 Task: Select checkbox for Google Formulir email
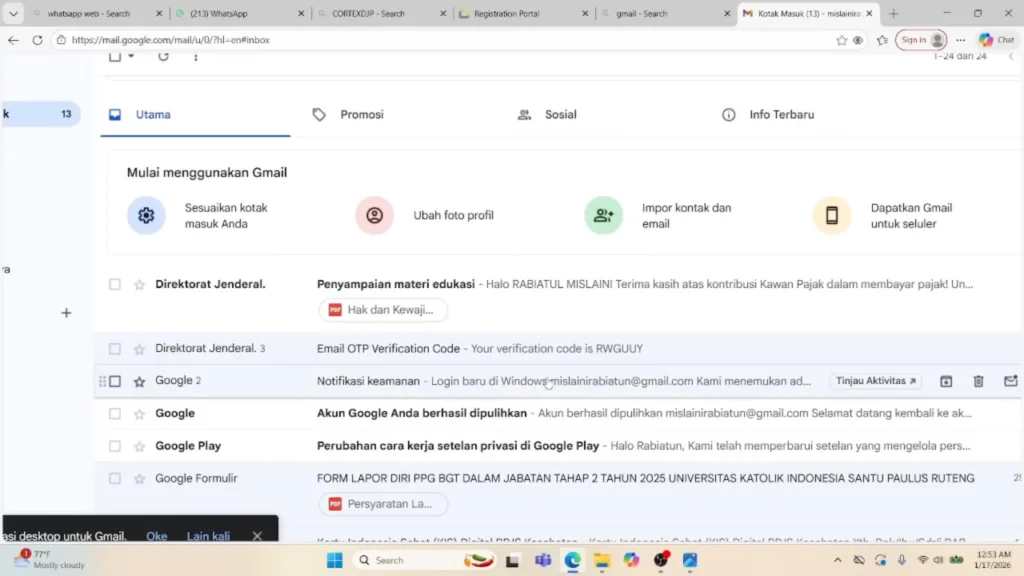[115, 479]
